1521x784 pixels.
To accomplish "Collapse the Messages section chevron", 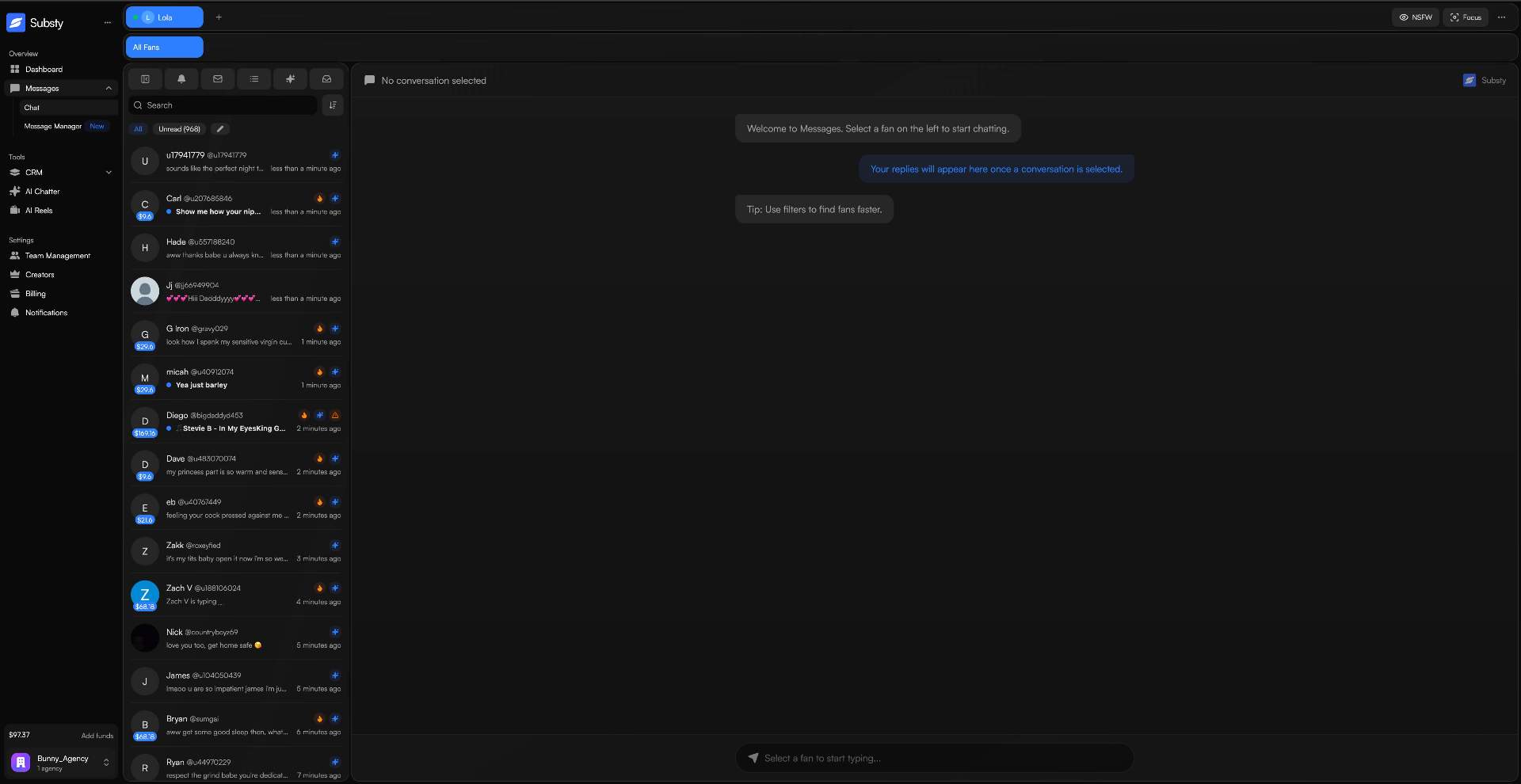I will click(x=109, y=89).
